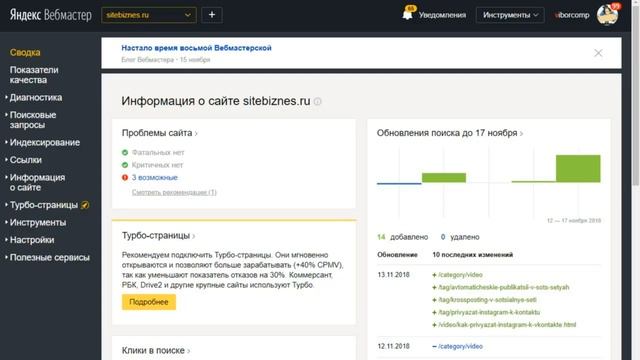Screen dimensions: 640x360
Task: Click the Turbo rocket icon in sidebar
Action: 85,205
